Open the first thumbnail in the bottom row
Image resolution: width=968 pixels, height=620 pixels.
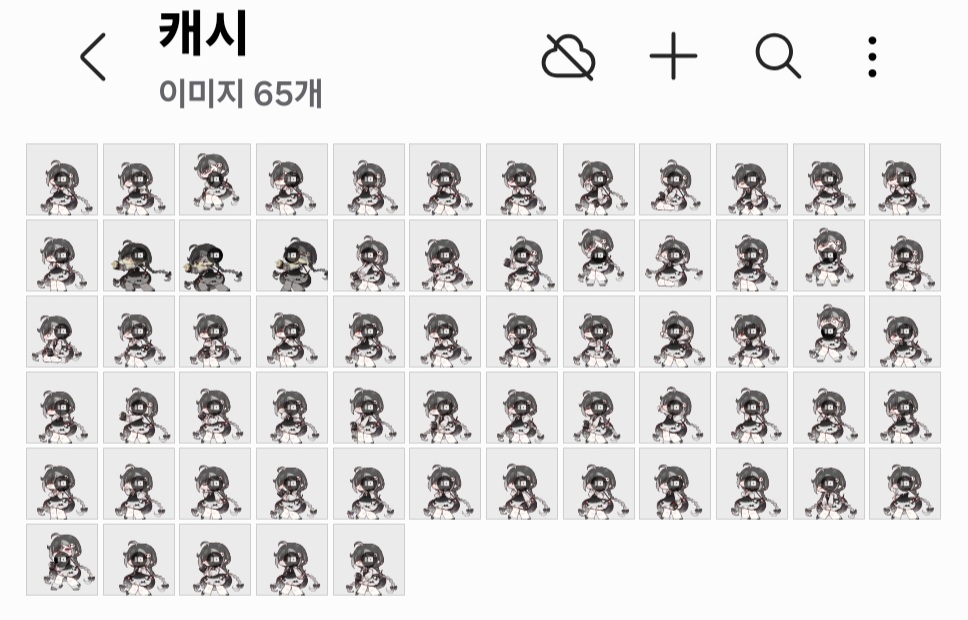pyautogui.click(x=62, y=560)
